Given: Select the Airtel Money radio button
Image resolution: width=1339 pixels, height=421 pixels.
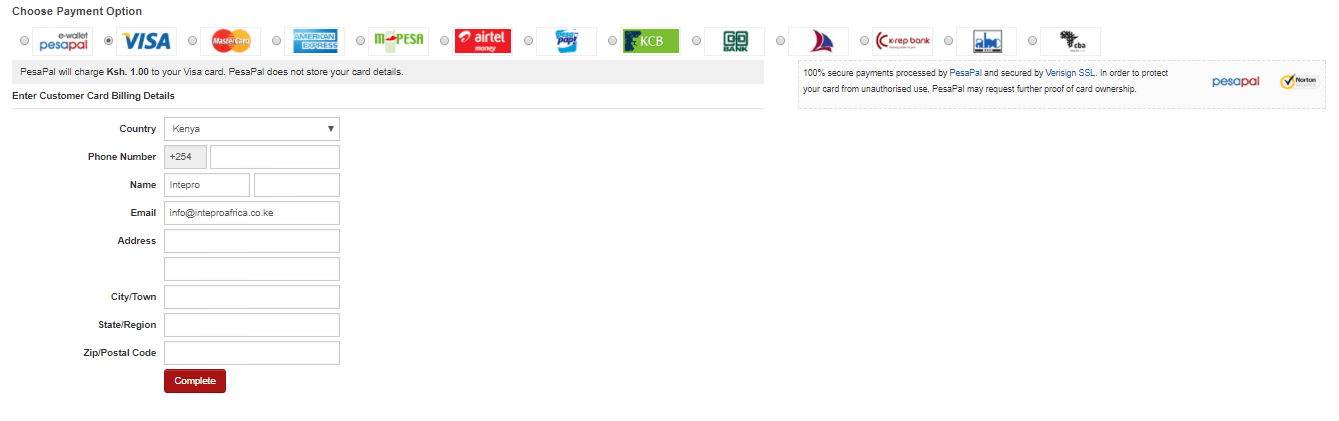Looking at the screenshot, I should click(444, 41).
